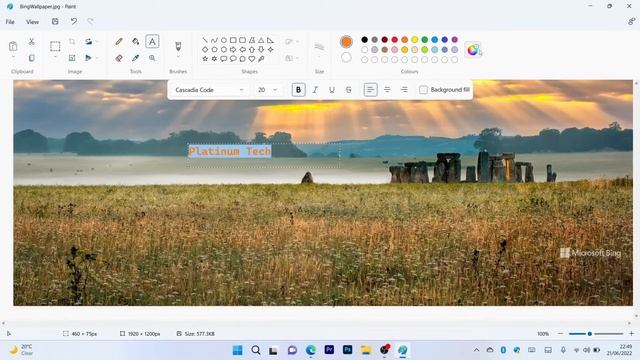Select Colour 2 white swatch

click(346, 58)
